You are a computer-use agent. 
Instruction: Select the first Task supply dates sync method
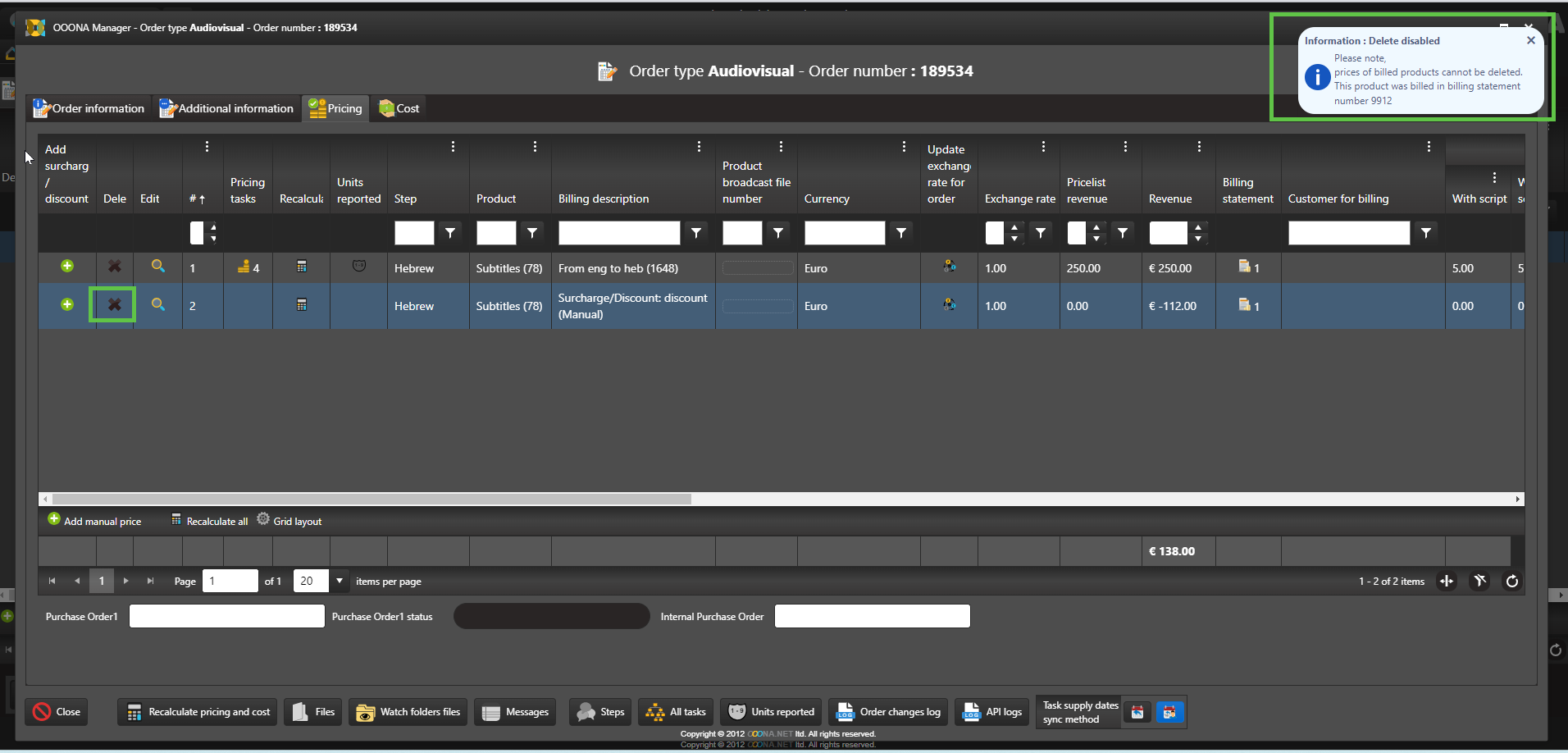coord(1137,712)
